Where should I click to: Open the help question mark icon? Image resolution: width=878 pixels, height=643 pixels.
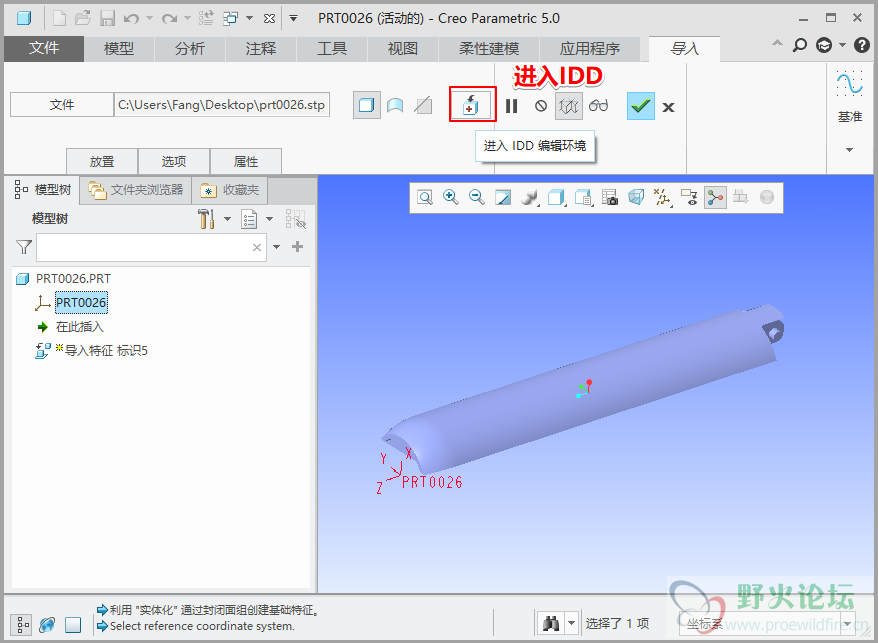tap(862, 45)
